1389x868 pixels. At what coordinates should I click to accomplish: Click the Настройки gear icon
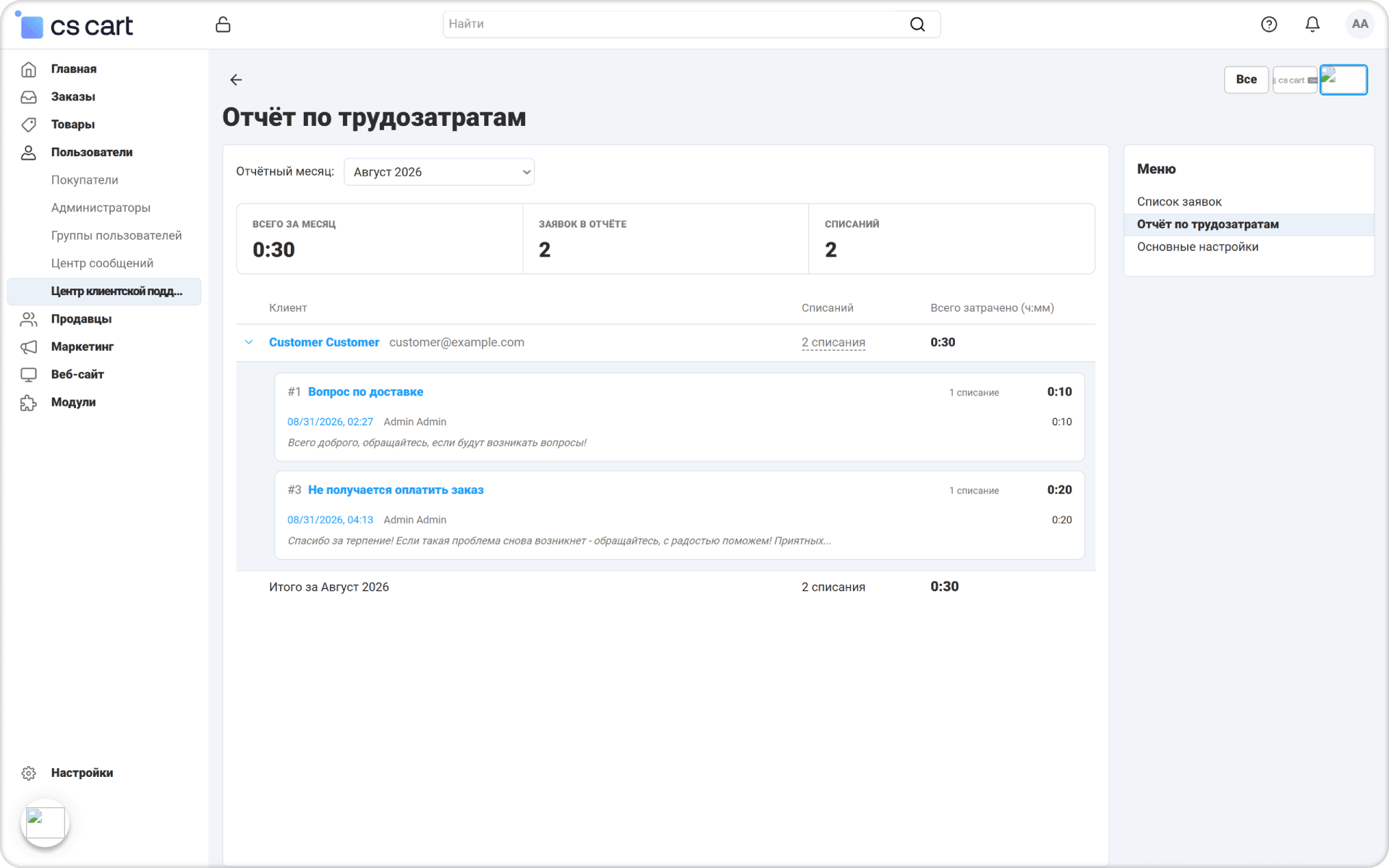click(28, 773)
